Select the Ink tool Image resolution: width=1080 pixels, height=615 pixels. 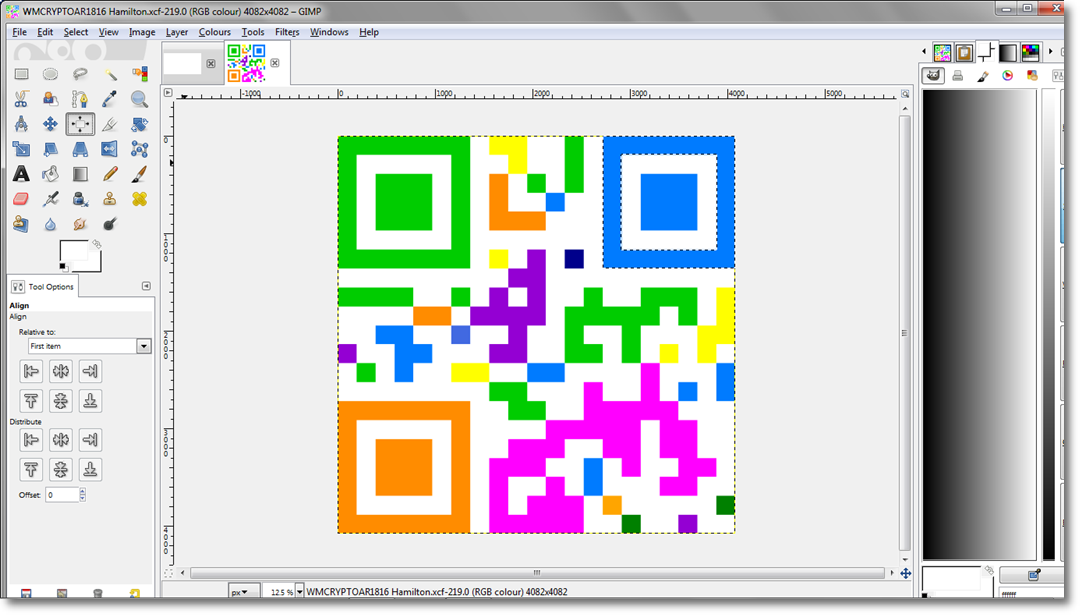[80, 199]
